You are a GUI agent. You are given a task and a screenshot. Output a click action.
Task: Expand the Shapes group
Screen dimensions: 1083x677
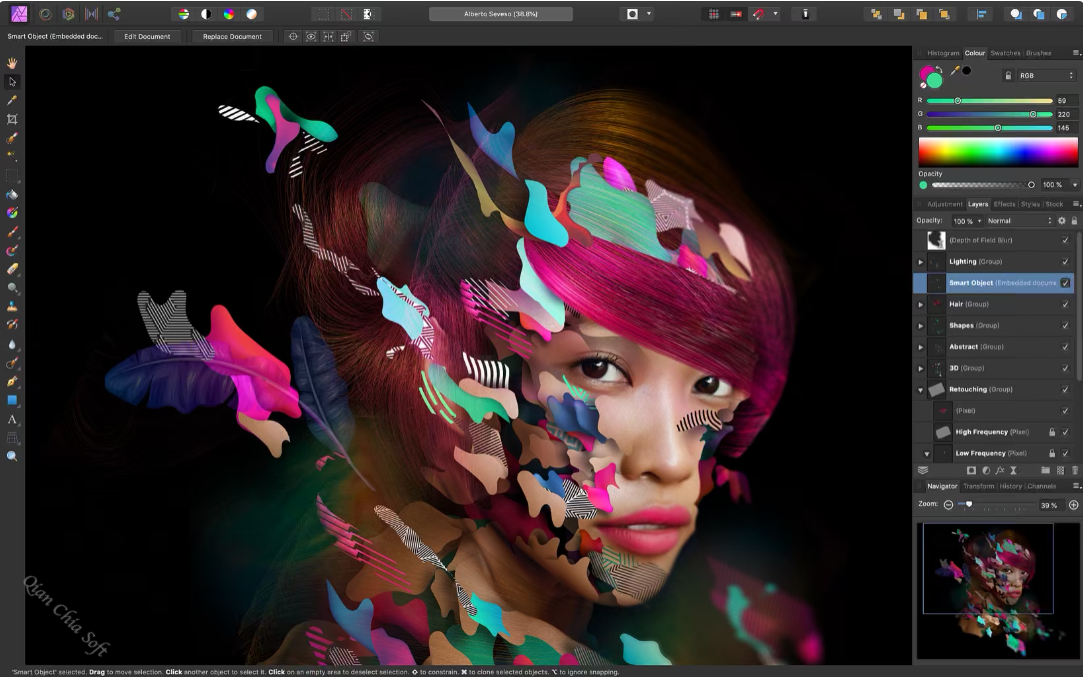click(x=921, y=325)
